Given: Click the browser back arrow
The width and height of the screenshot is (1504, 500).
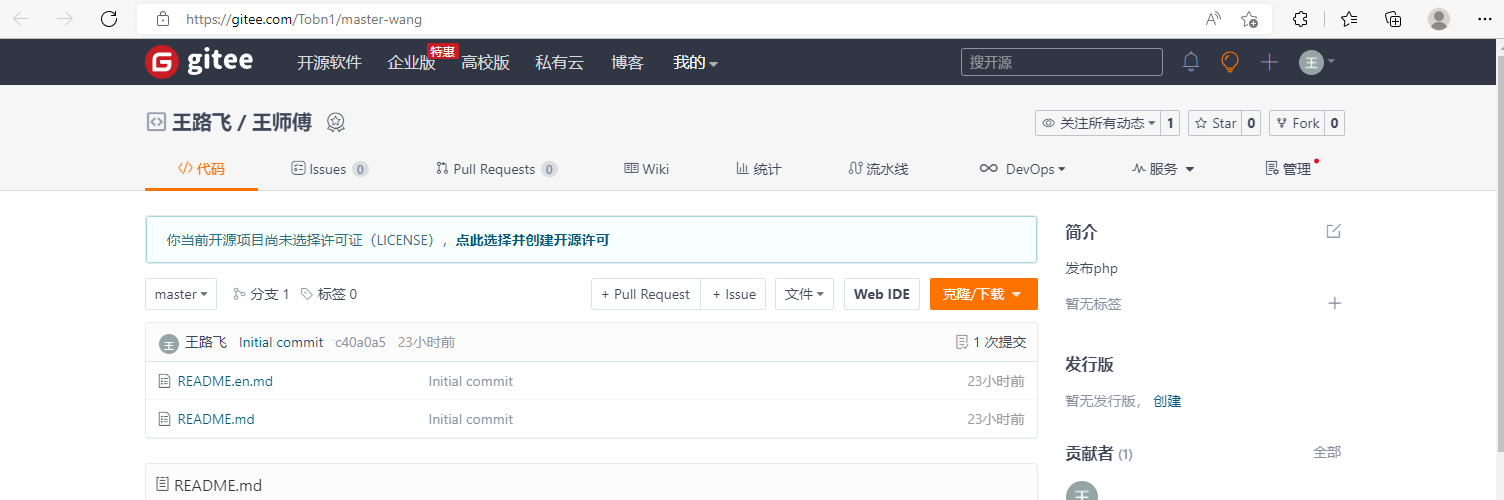Looking at the screenshot, I should [21, 19].
